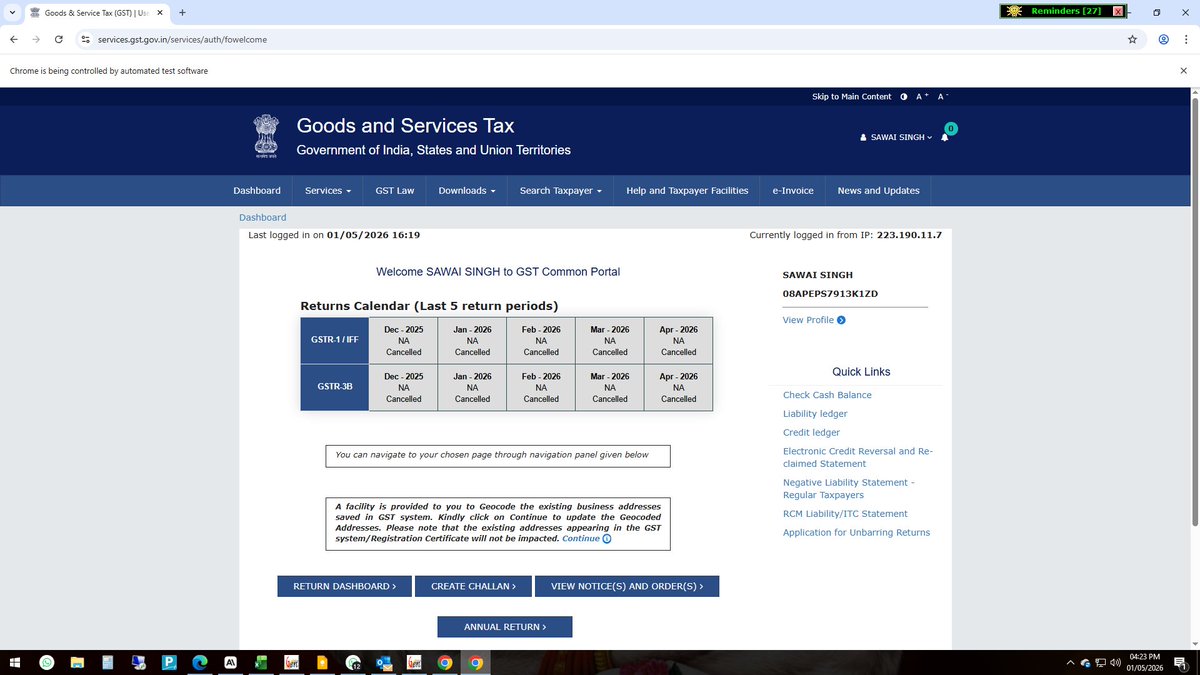
Task: Open Negative Liability Statement - Regular Taxpayers
Action: tap(848, 488)
